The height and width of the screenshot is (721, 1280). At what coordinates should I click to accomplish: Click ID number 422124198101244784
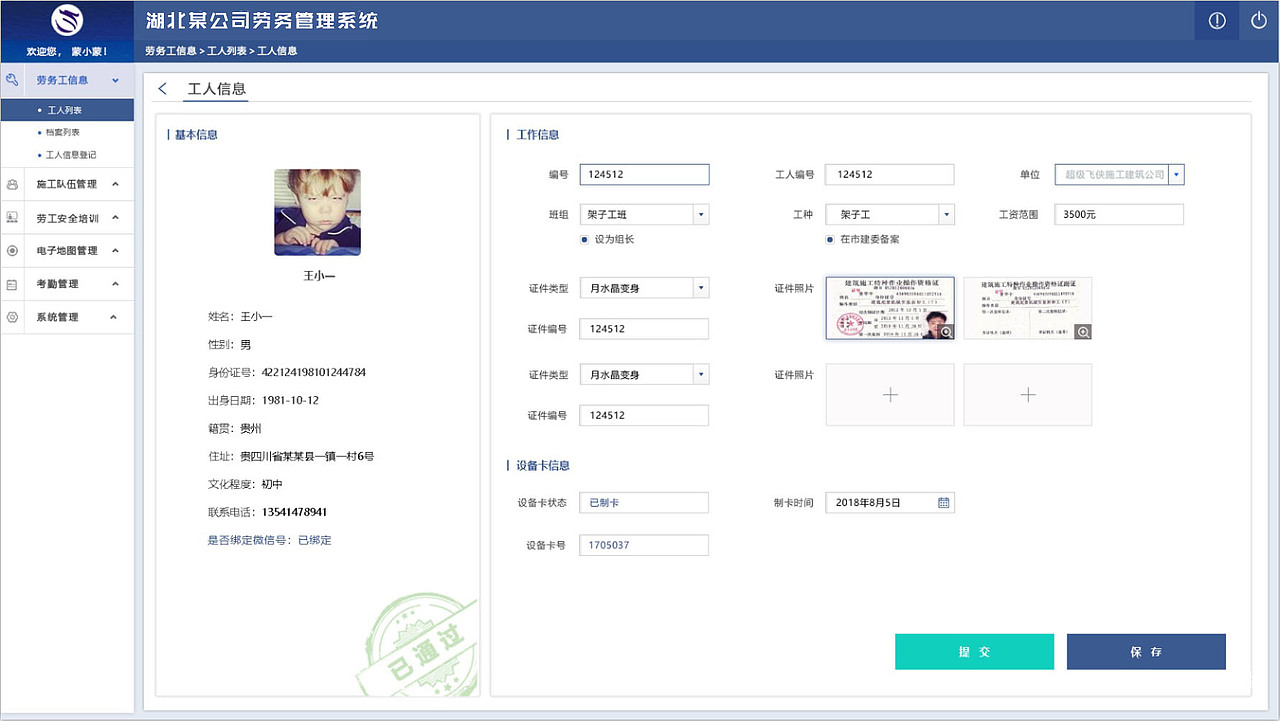[x=314, y=372]
